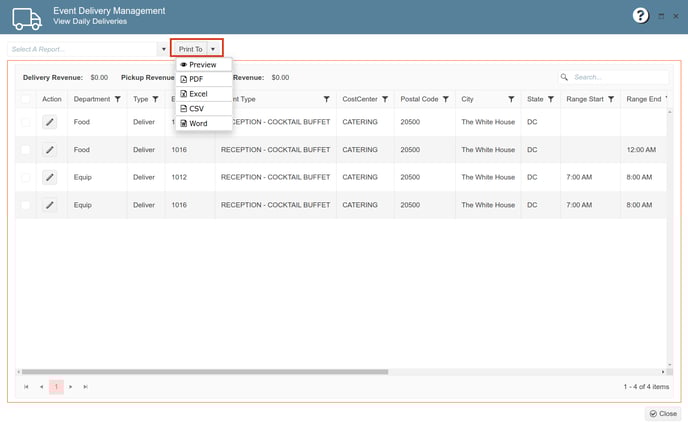Choose Preview from Print To menu

point(204,64)
